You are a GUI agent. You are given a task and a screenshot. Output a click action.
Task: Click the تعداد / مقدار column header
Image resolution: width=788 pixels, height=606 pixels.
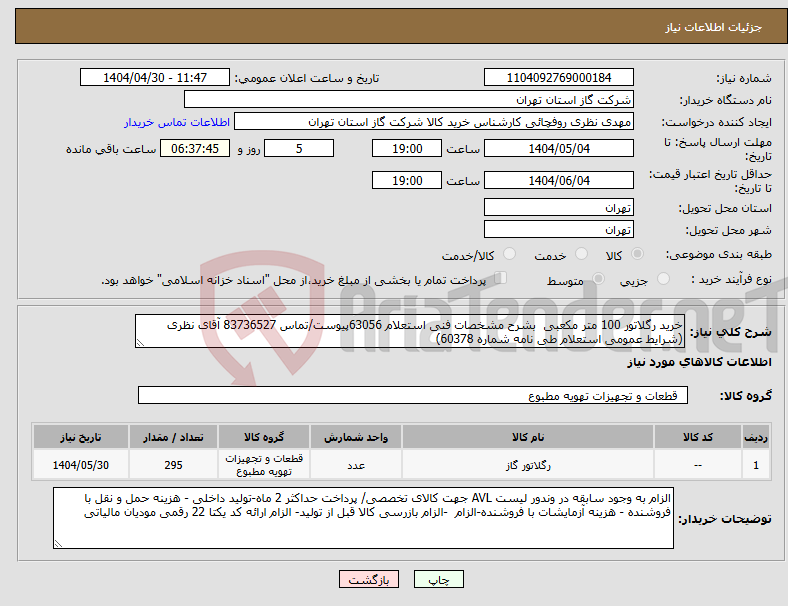click(173, 437)
